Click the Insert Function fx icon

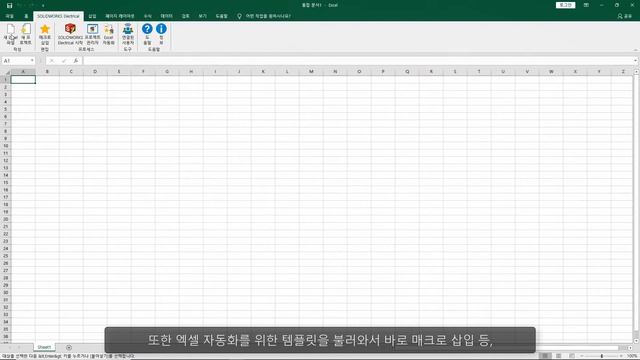point(76,60)
